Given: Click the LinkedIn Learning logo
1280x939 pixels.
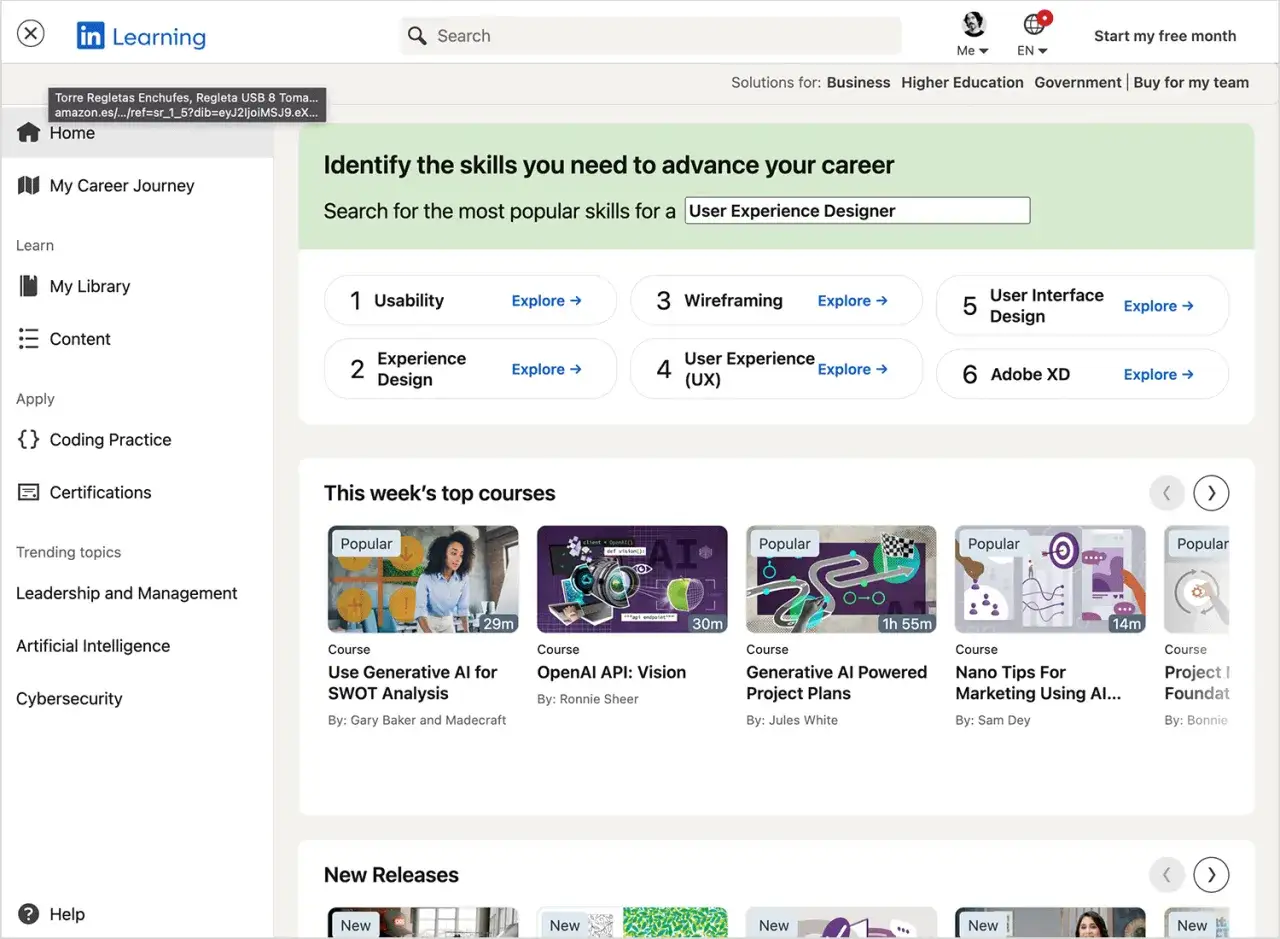Looking at the screenshot, I should point(141,37).
